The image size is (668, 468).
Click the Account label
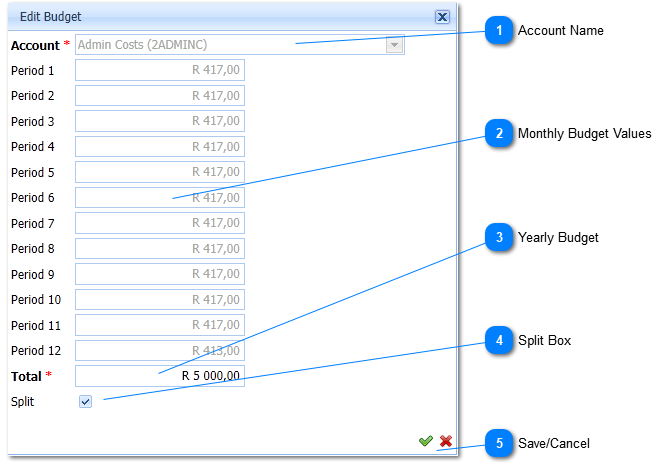point(35,46)
